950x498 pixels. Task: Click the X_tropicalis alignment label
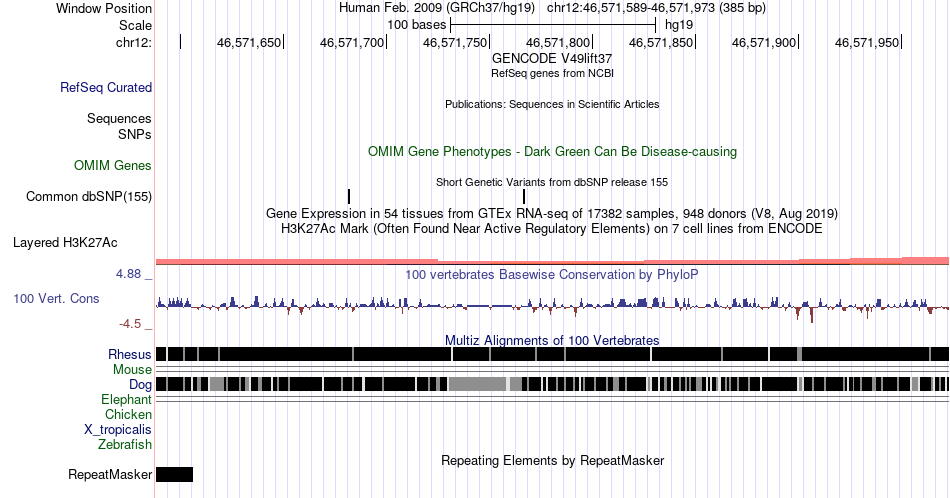click(118, 430)
